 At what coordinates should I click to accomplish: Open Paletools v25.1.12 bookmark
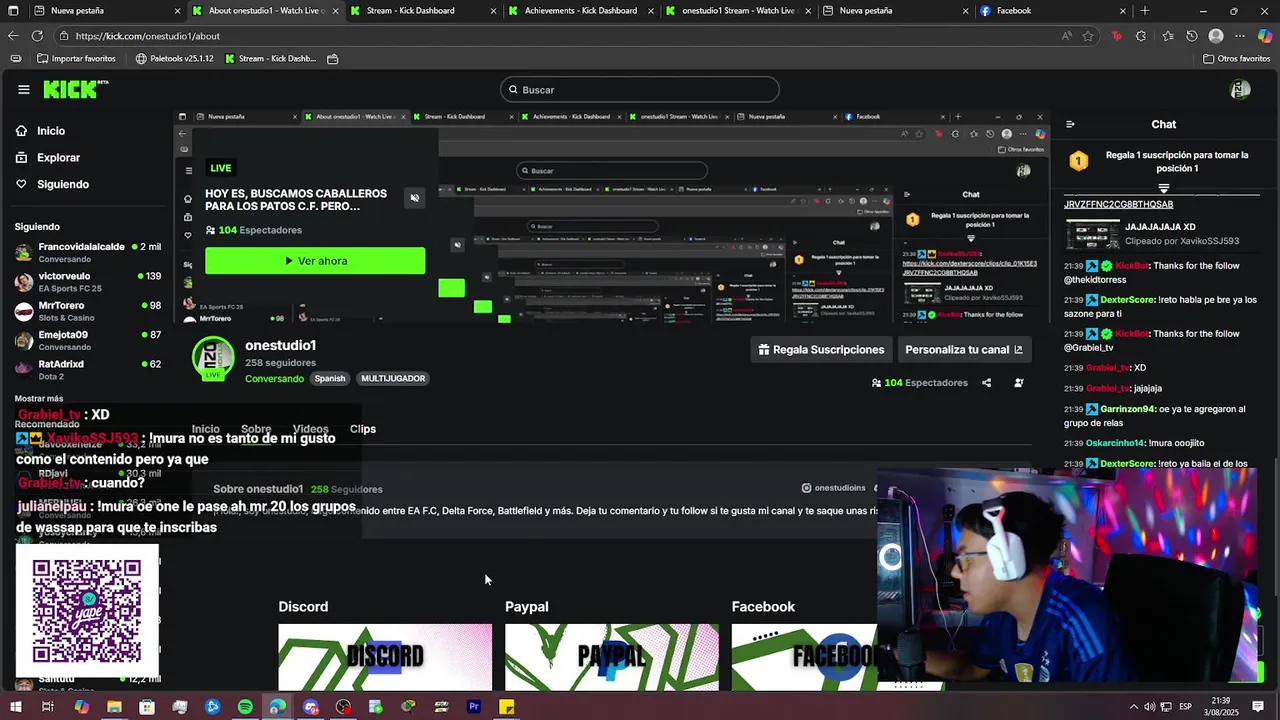(174, 59)
